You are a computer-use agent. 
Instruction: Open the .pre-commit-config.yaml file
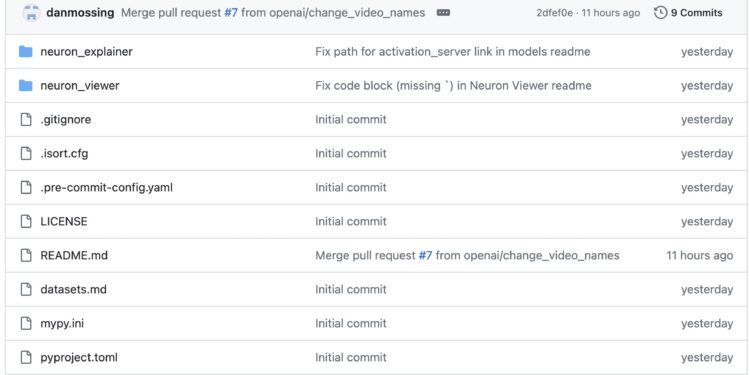tap(106, 188)
